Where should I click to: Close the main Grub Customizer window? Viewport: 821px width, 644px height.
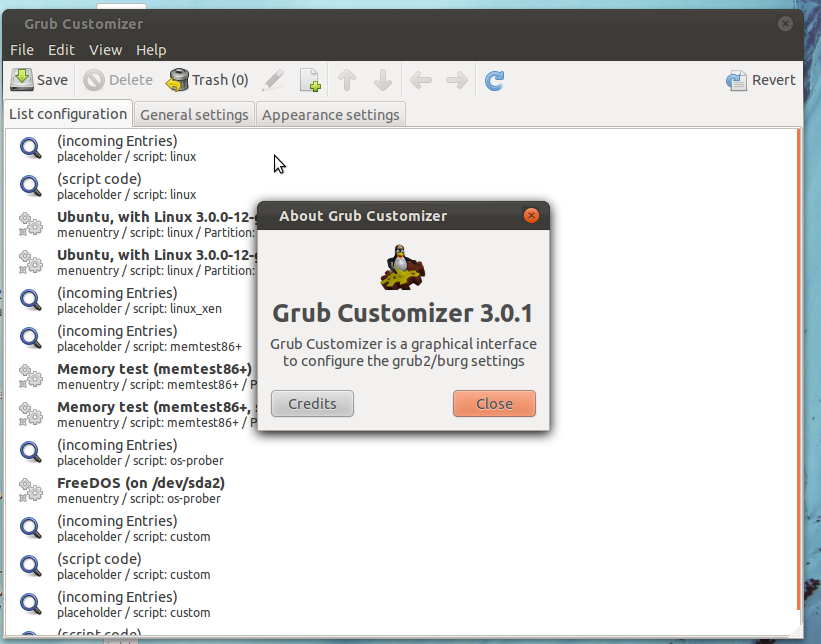(x=785, y=24)
